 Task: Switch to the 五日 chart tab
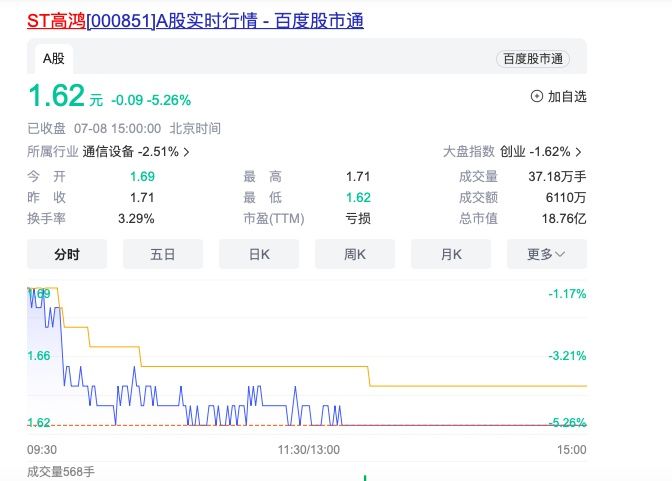coord(163,254)
